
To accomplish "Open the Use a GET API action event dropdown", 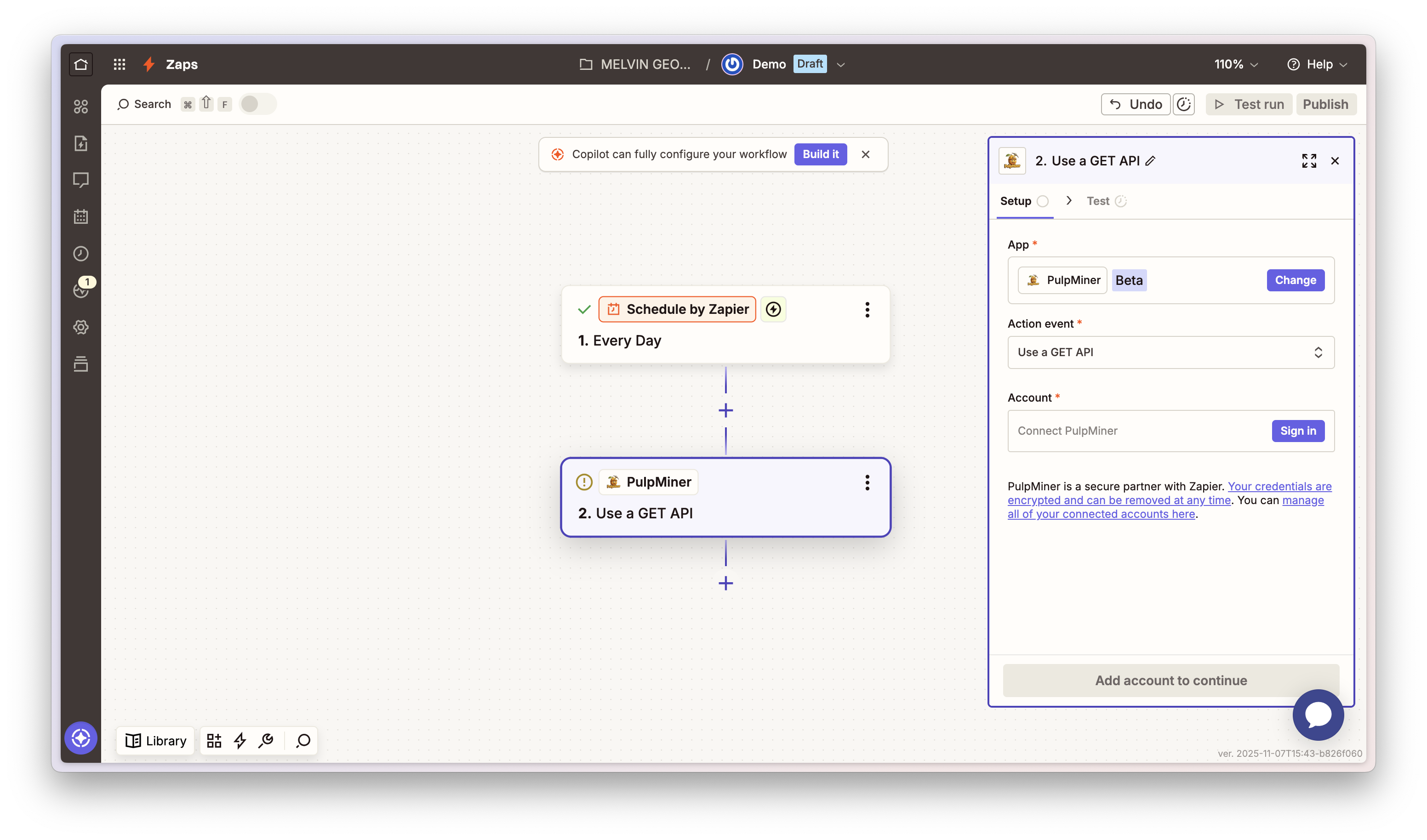I will point(1170,352).
